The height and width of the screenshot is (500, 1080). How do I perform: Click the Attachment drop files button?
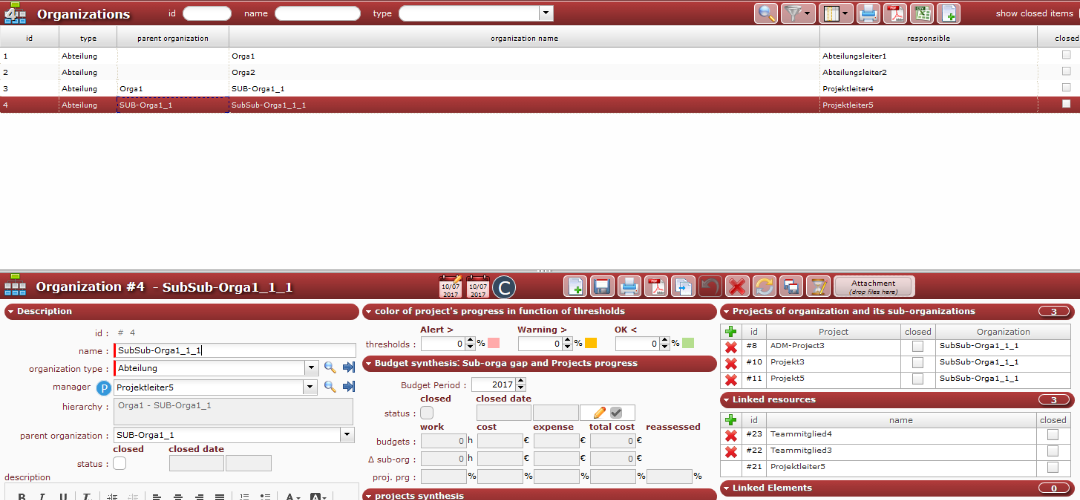point(873,287)
